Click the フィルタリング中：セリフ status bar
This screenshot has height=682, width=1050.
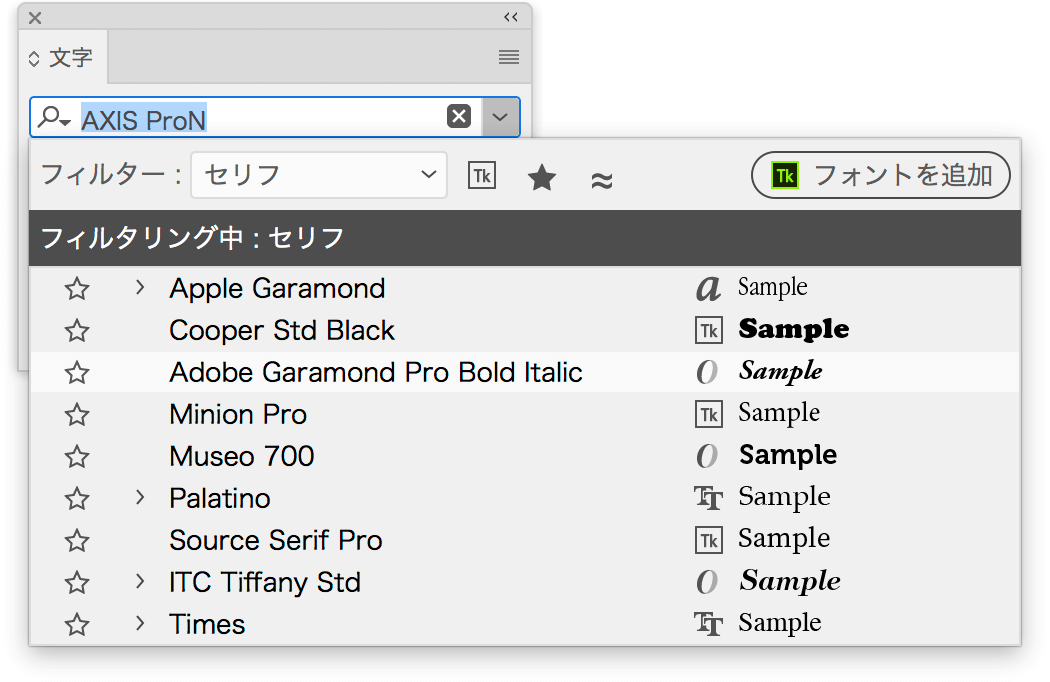pyautogui.click(x=525, y=238)
